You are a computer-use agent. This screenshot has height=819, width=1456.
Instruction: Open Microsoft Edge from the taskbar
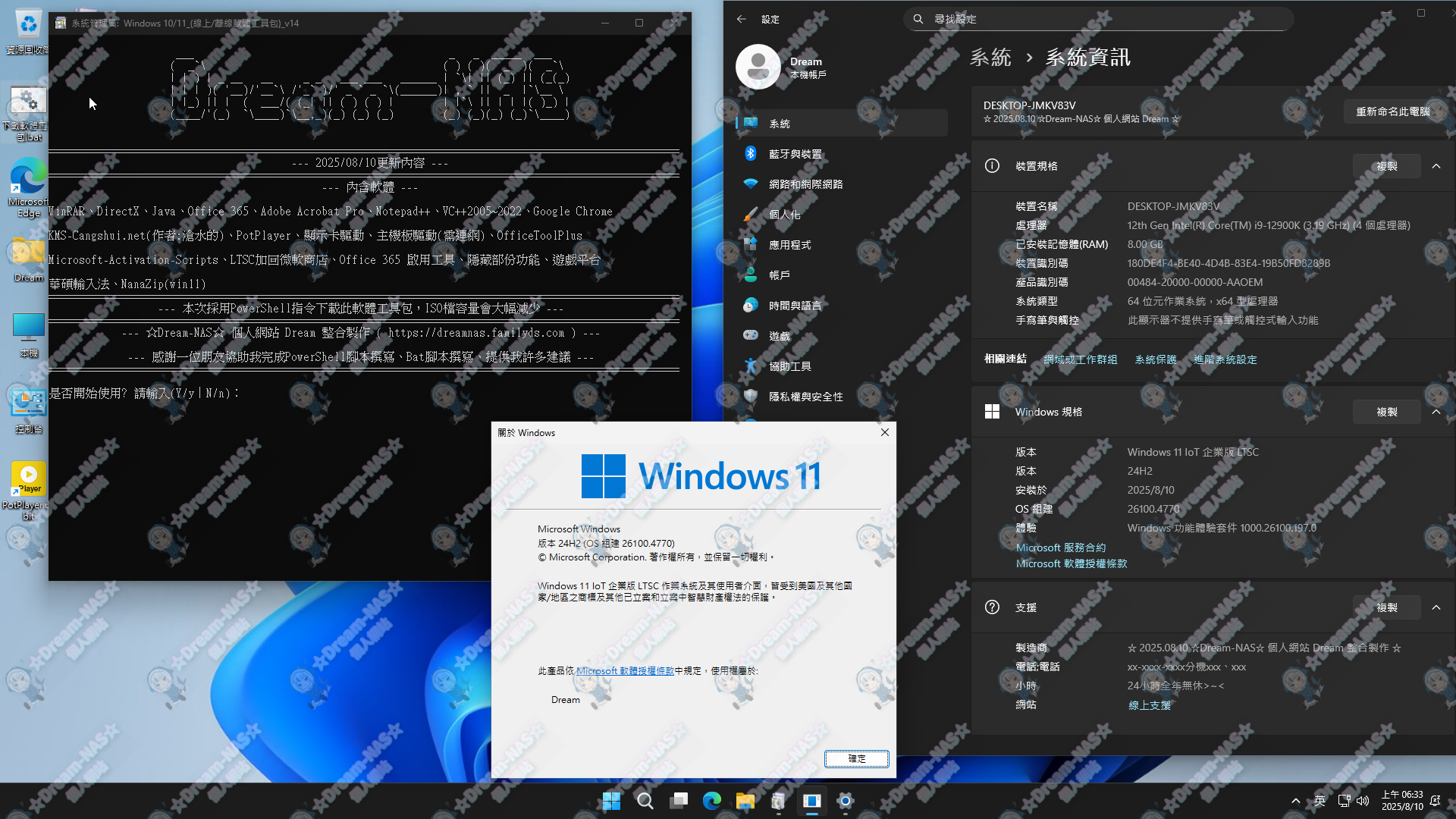pyautogui.click(x=711, y=800)
